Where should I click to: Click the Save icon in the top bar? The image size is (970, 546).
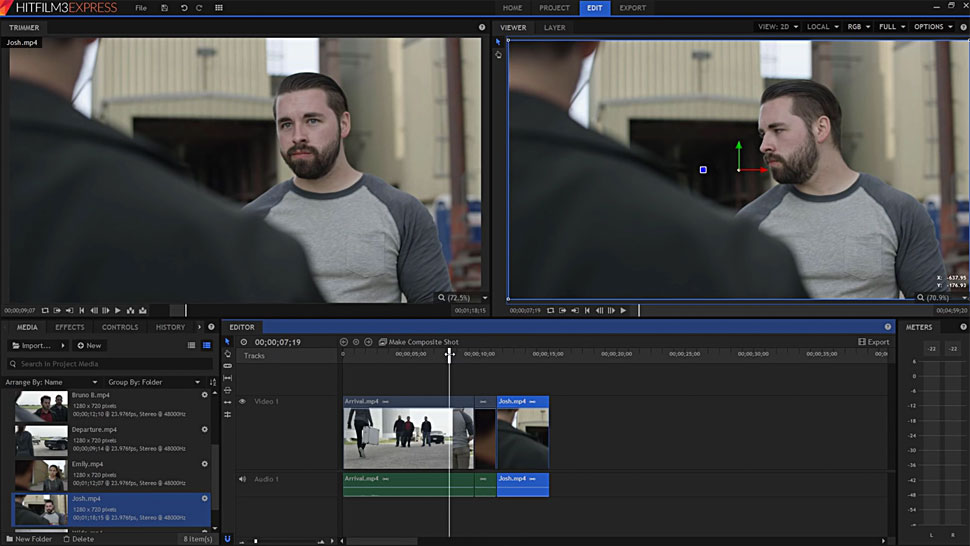click(x=164, y=8)
